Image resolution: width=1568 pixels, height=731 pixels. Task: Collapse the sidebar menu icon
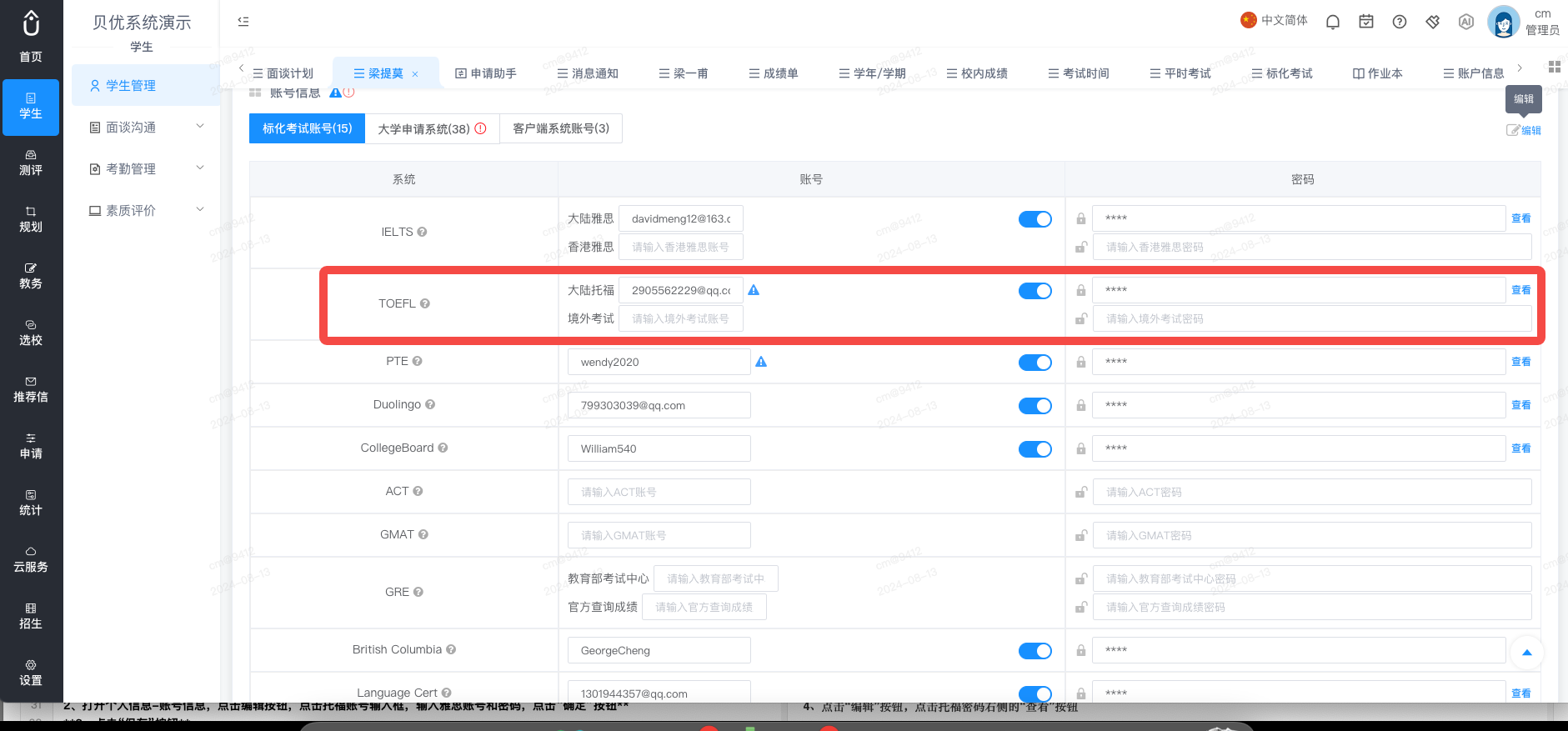[x=243, y=22]
